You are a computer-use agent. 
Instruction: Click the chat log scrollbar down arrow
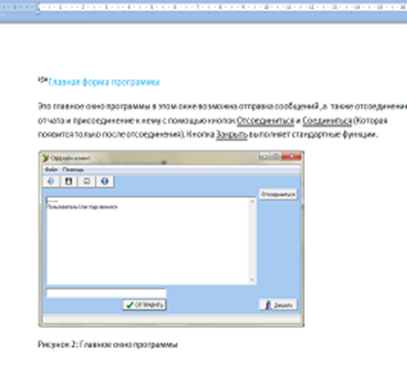pos(252,280)
